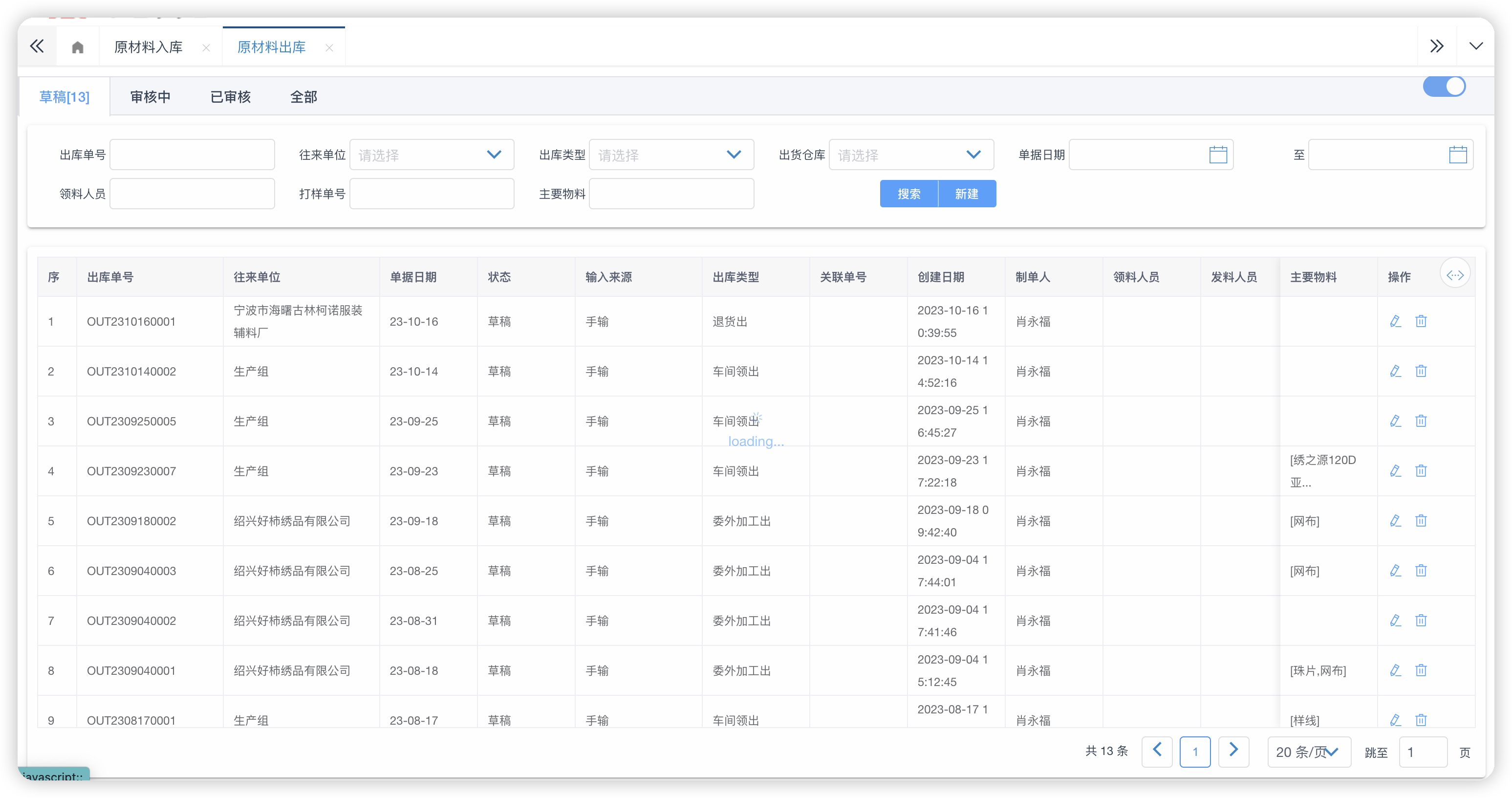Click the 跳至 page number input
The height and width of the screenshot is (798, 1512).
click(x=1423, y=752)
